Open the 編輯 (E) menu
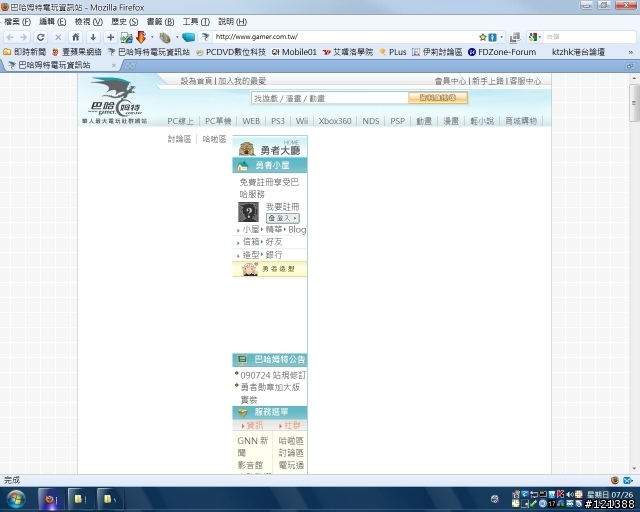The height and width of the screenshot is (512, 640). coord(53,22)
